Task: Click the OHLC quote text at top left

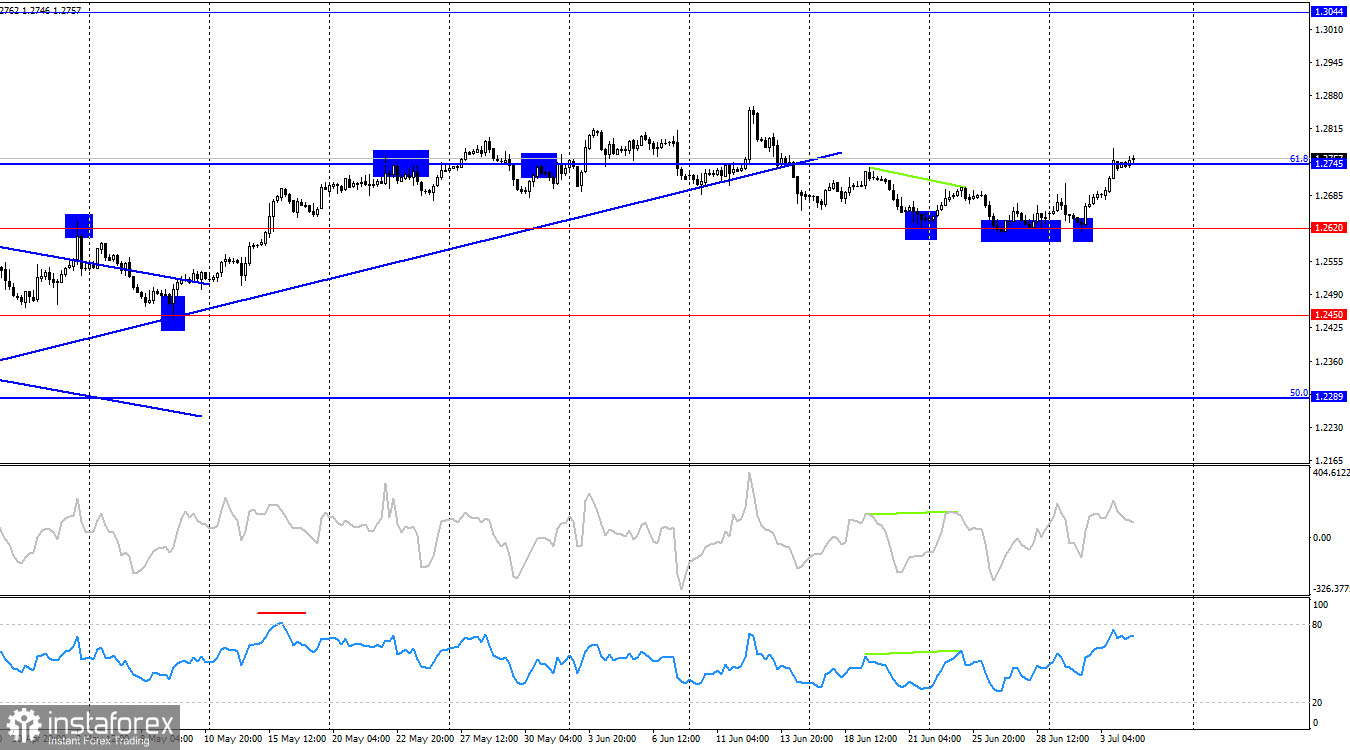Action: pyautogui.click(x=41, y=10)
